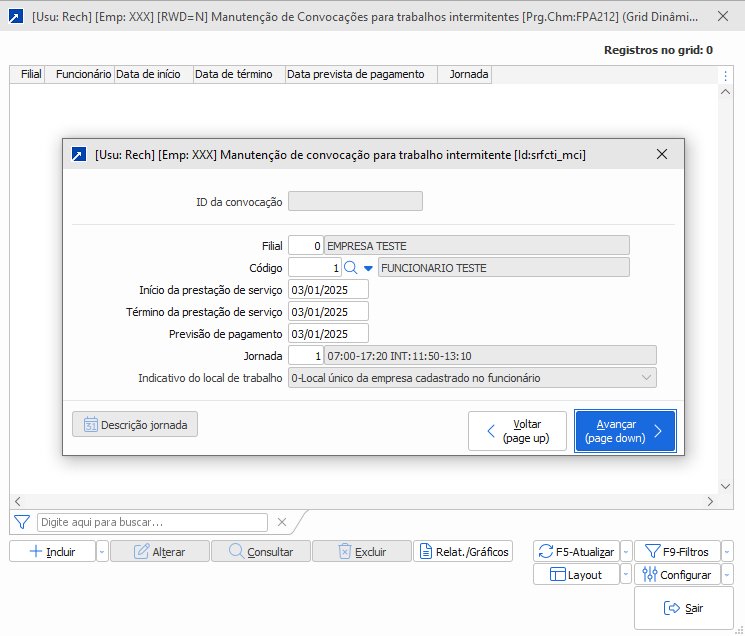Open dropdown arrow next to F9-Filtros
The height and width of the screenshot is (636, 745).
(x=727, y=551)
